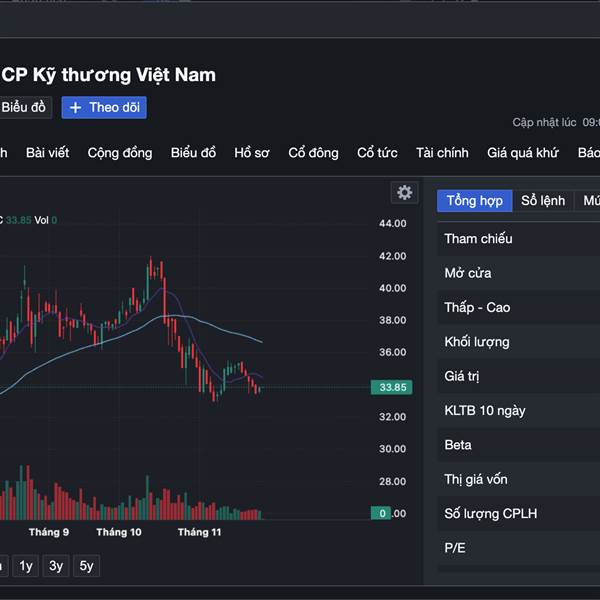
Task: Click the Biểu đồ button near title
Action: point(24,107)
